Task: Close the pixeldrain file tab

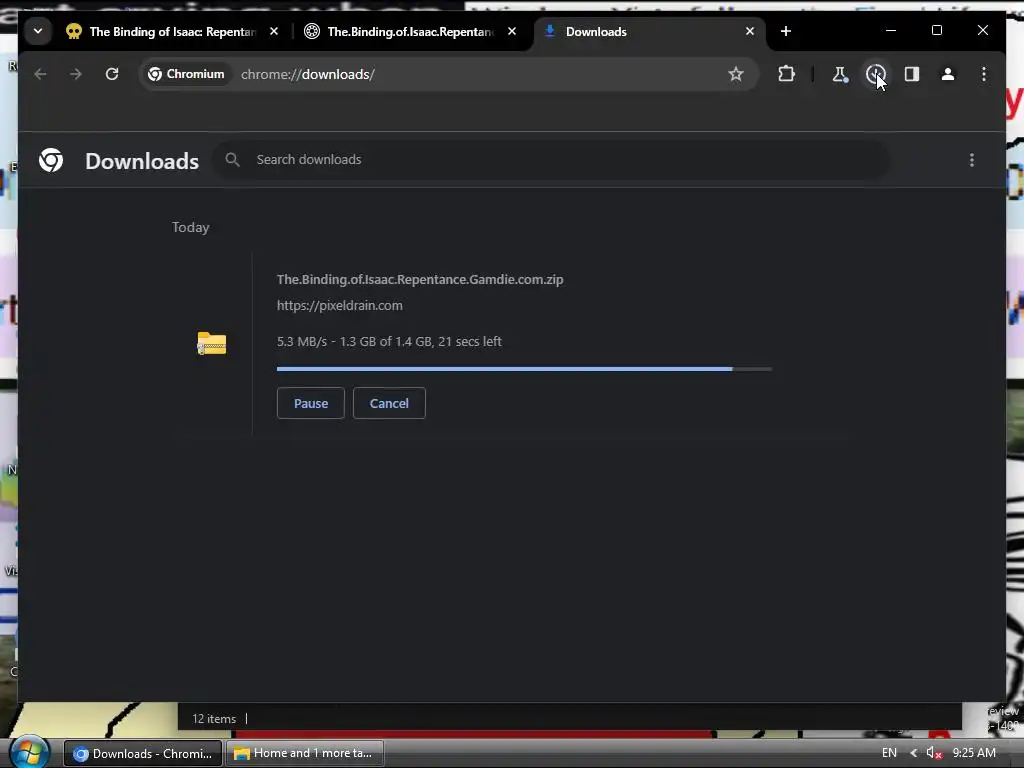Action: click(x=512, y=31)
